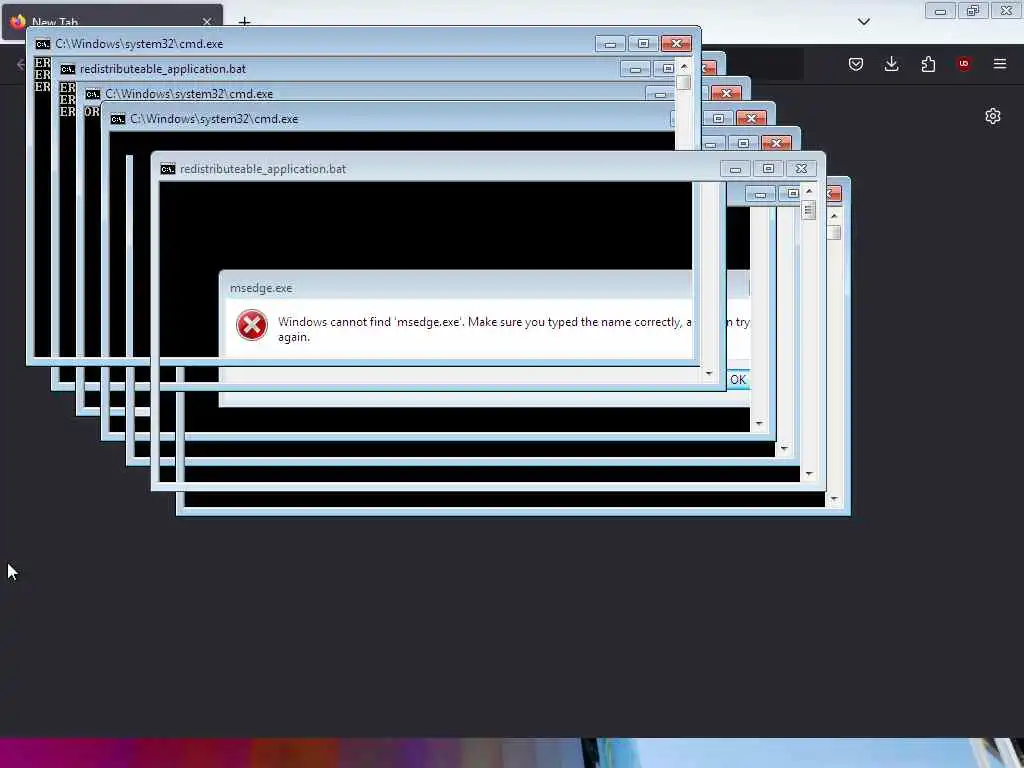Click the front .bat window scrollbar thumb
Screen dimensions: 1024x768
(809, 210)
